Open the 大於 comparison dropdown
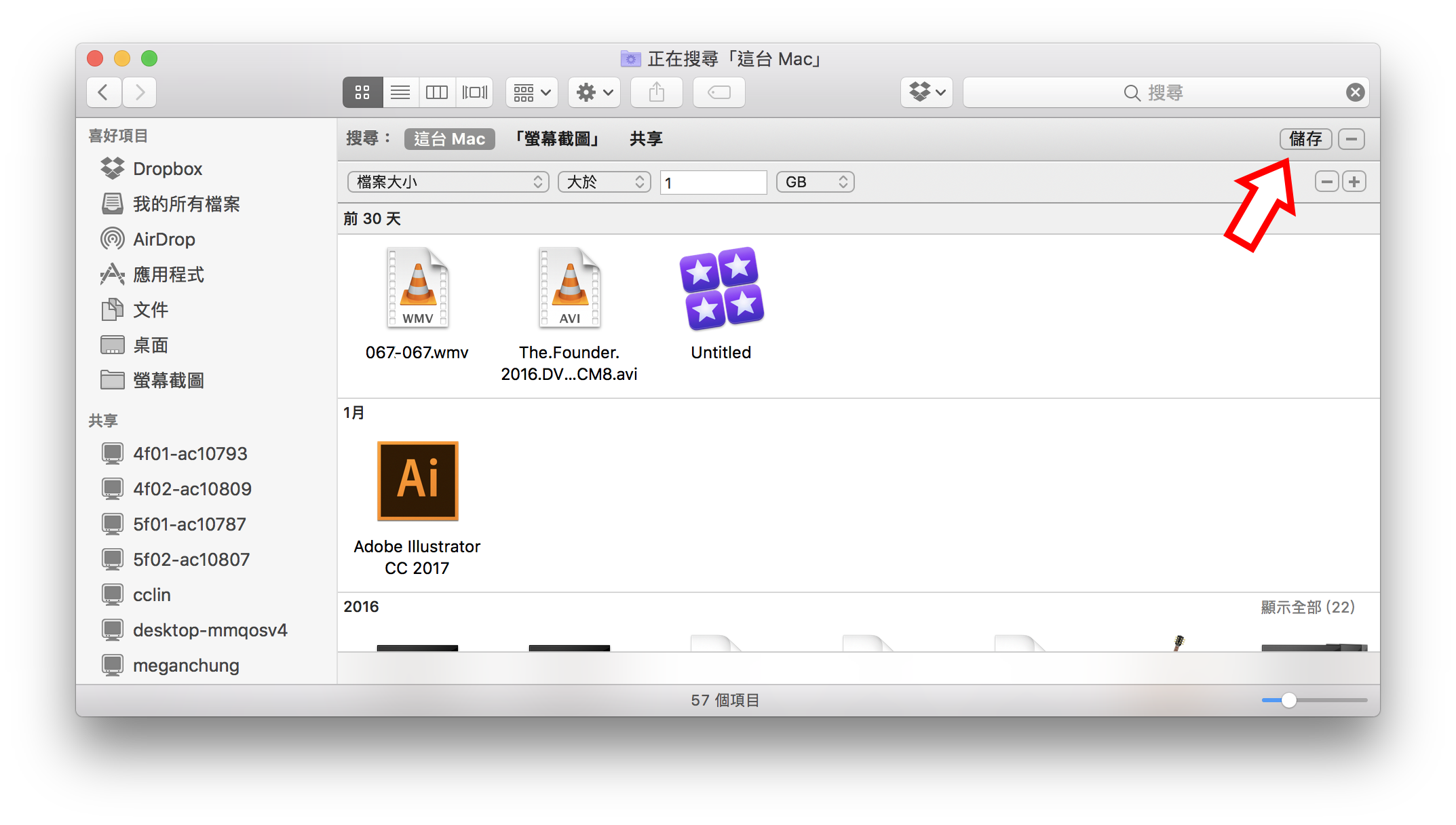This screenshot has width=1456, height=825. (x=605, y=182)
